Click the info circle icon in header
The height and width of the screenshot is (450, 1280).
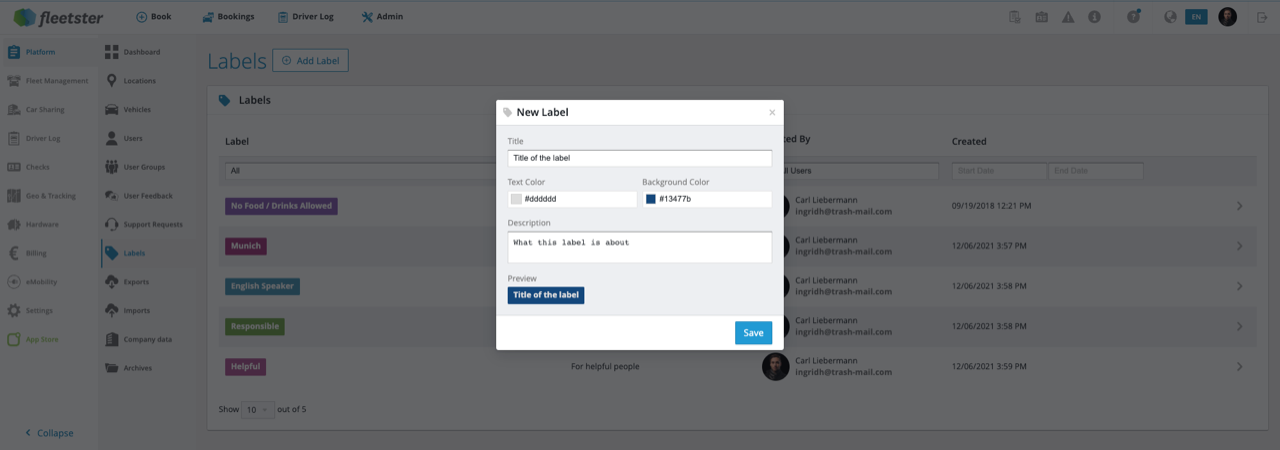(x=1094, y=17)
